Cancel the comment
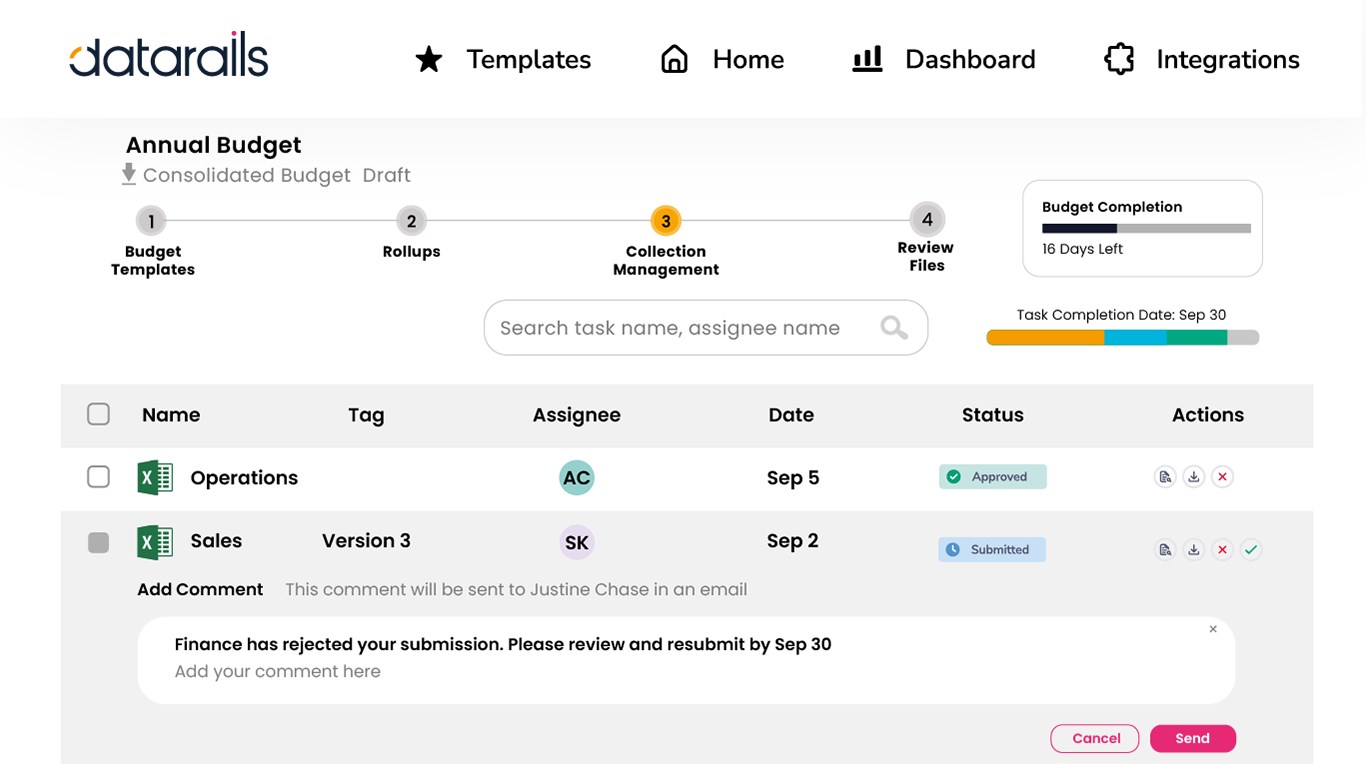This screenshot has width=1366, height=768. [x=1095, y=738]
